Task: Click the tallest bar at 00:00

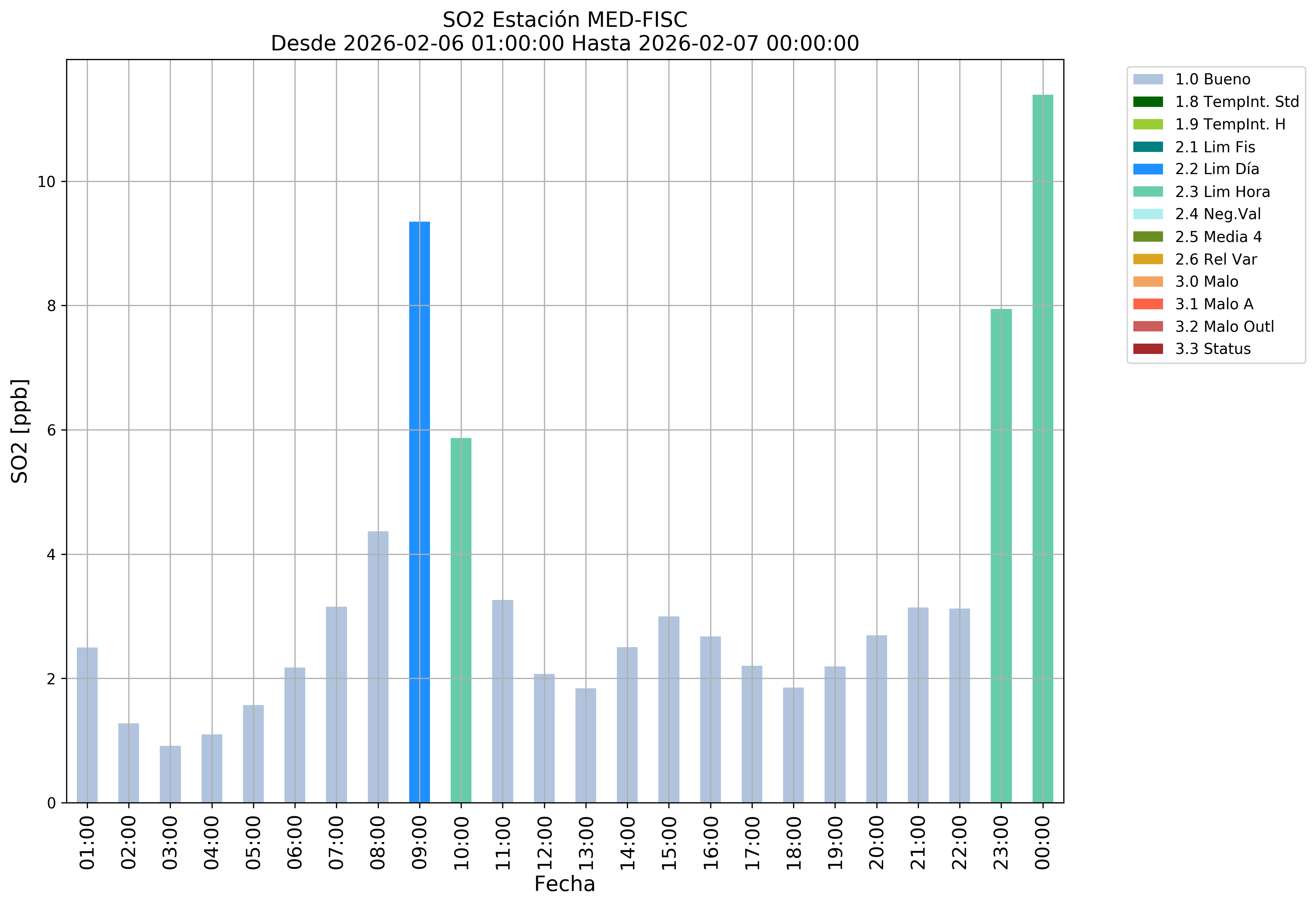Action: (1043, 448)
